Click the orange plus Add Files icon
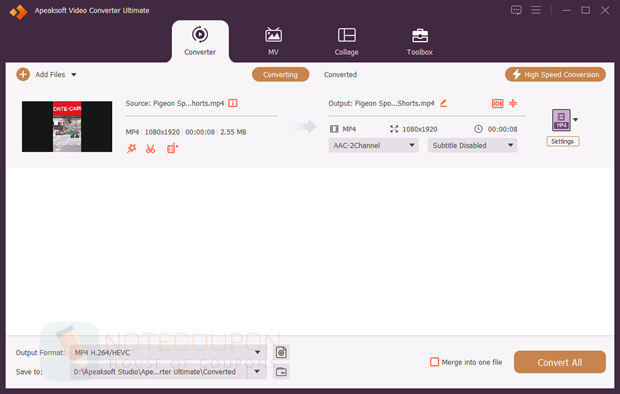This screenshot has height=394, width=620. click(x=23, y=74)
